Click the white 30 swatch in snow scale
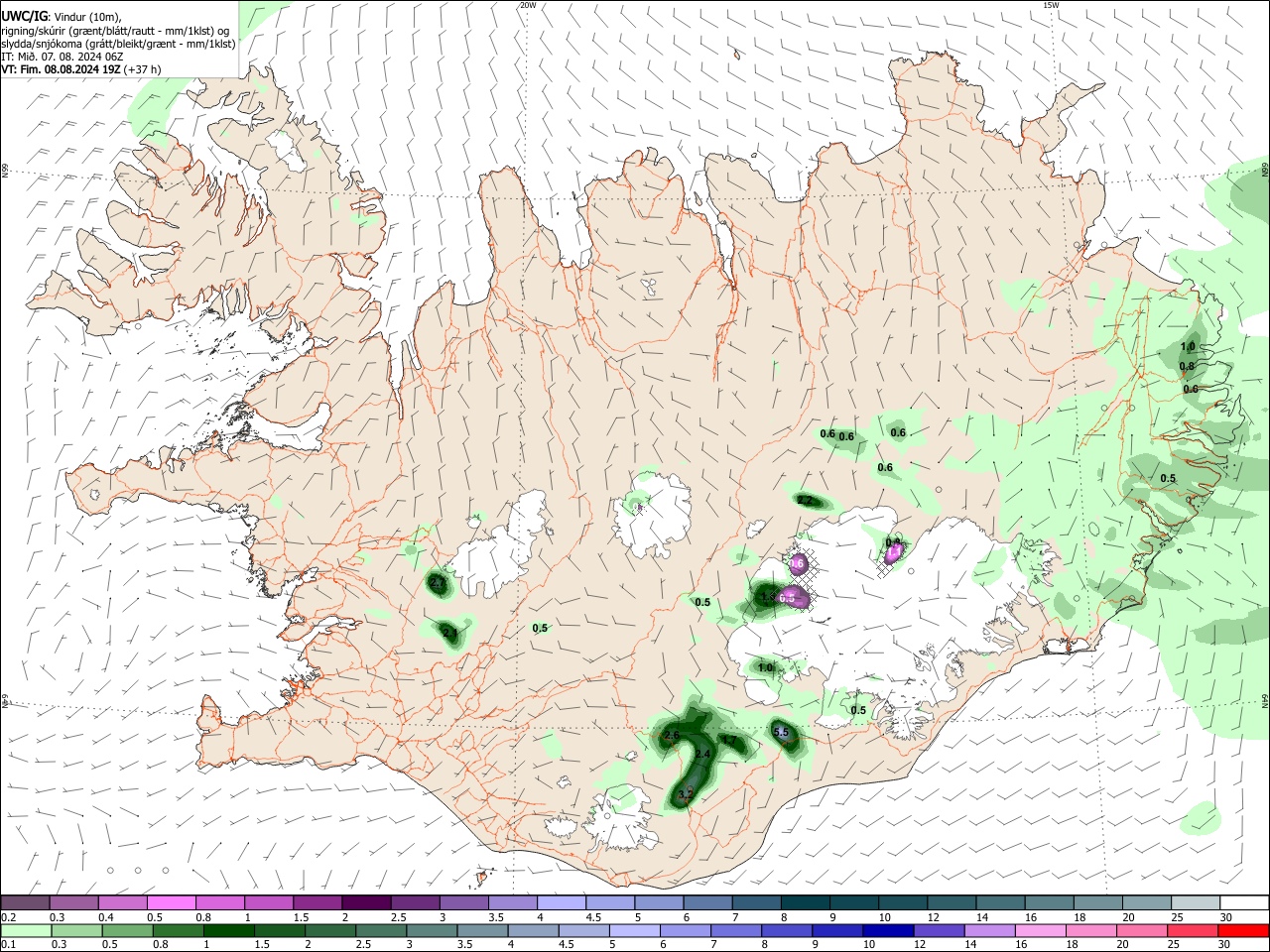The height and width of the screenshot is (952, 1270). [1245, 902]
